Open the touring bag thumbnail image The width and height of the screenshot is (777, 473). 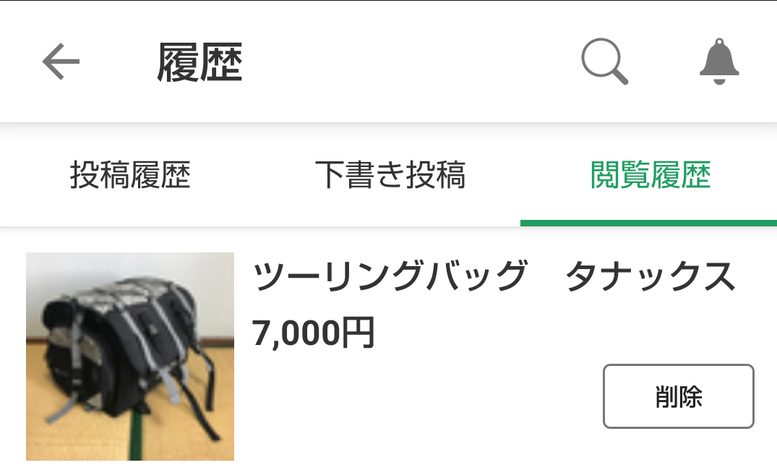pos(130,357)
